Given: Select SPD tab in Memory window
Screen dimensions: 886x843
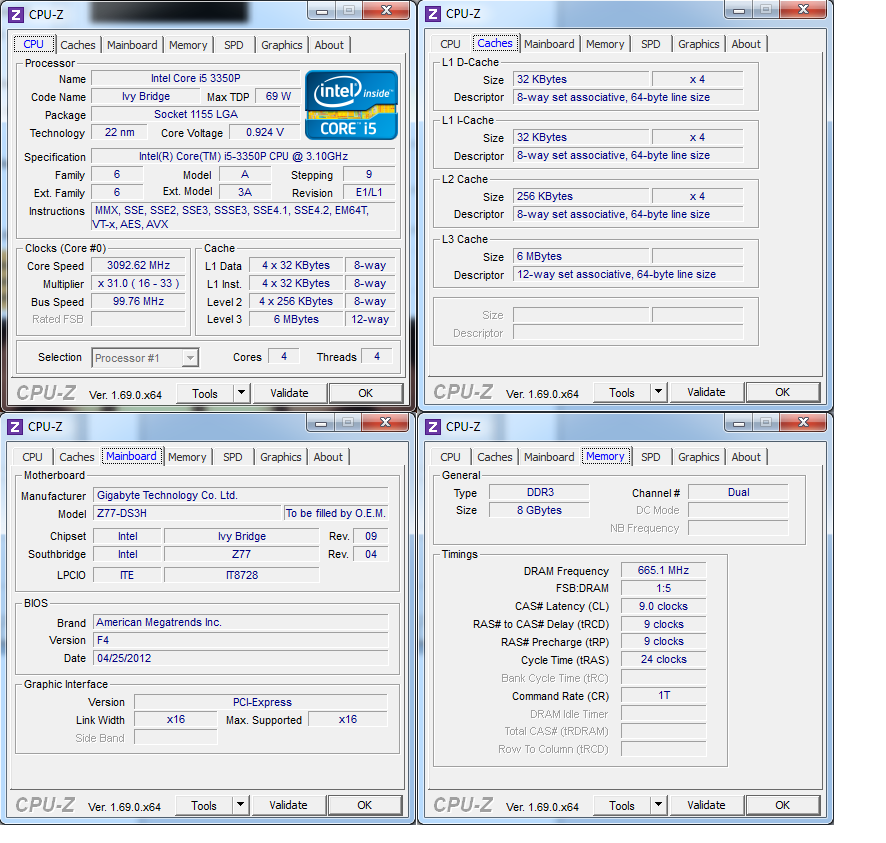Looking at the screenshot, I should click(x=650, y=457).
